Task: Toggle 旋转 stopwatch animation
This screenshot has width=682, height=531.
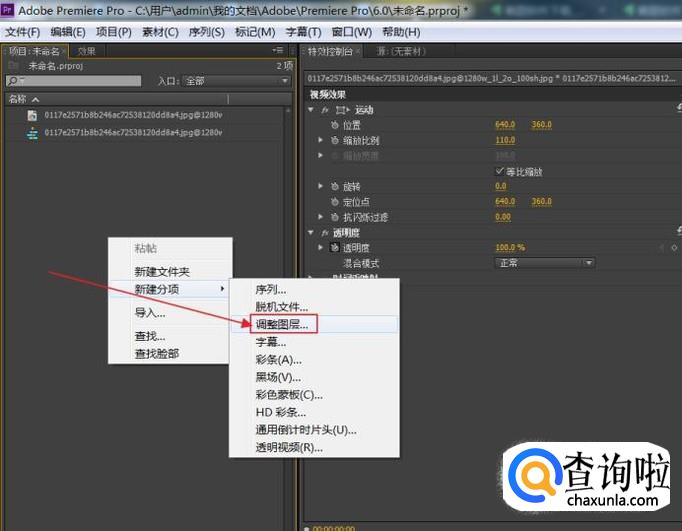Action: [334, 187]
